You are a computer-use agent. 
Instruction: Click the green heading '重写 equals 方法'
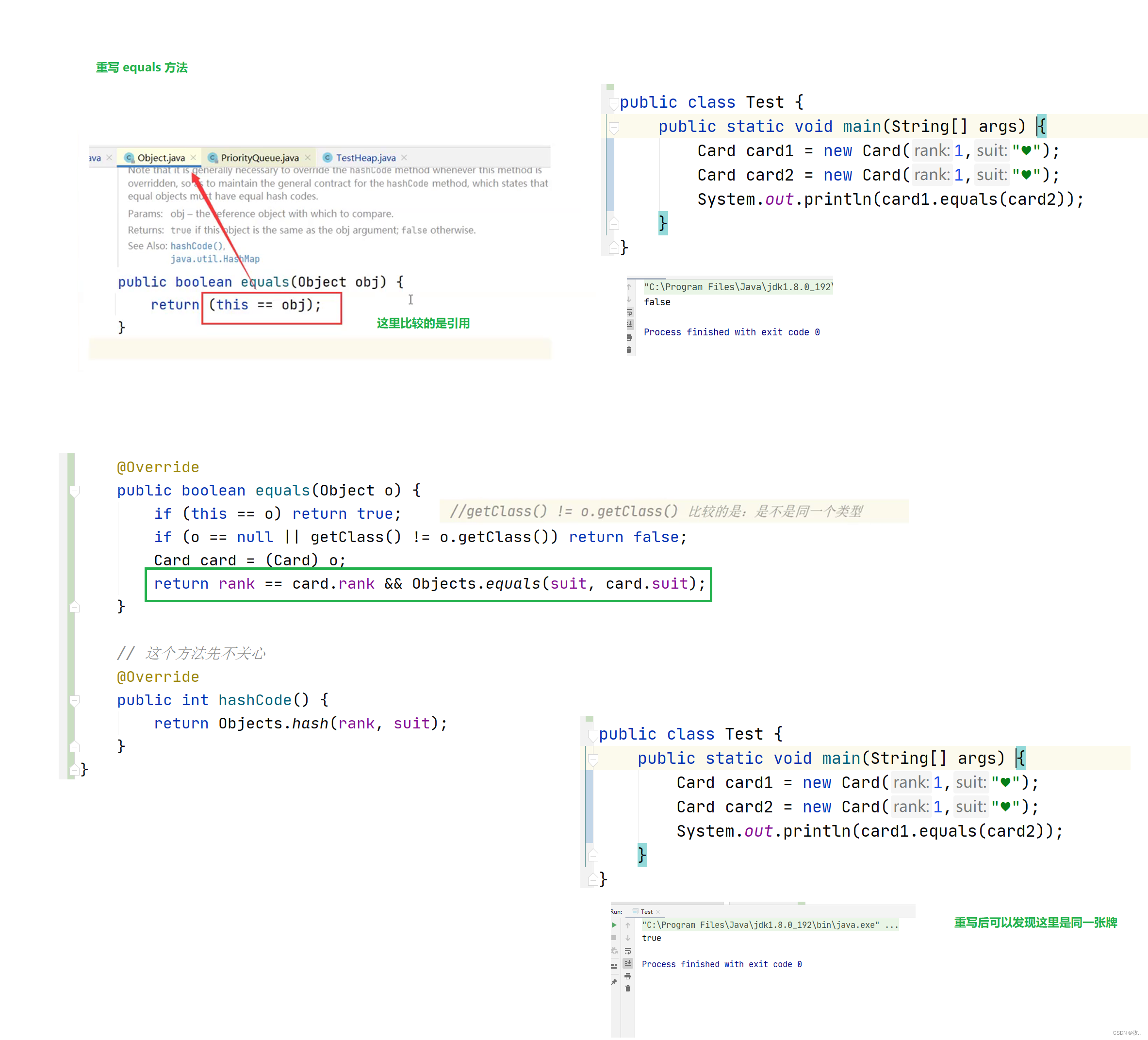141,67
